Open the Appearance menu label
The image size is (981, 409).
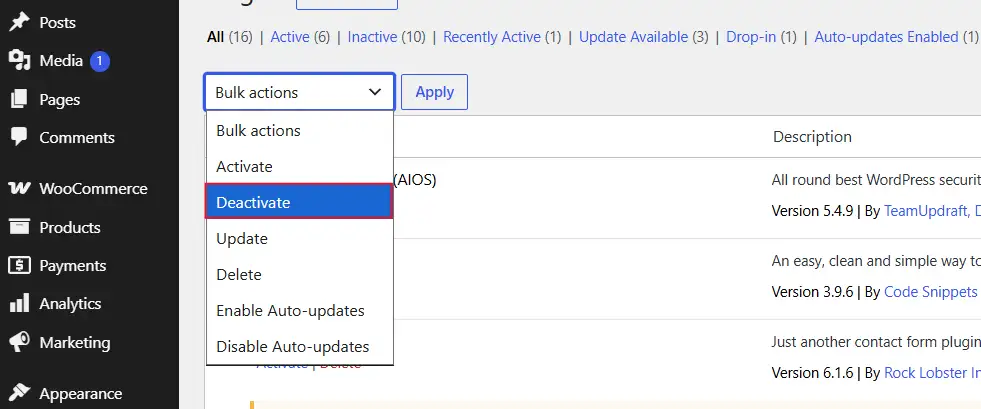(81, 394)
